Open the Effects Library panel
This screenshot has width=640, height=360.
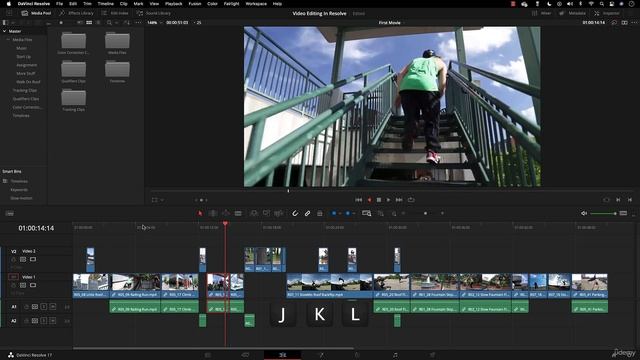(76, 13)
